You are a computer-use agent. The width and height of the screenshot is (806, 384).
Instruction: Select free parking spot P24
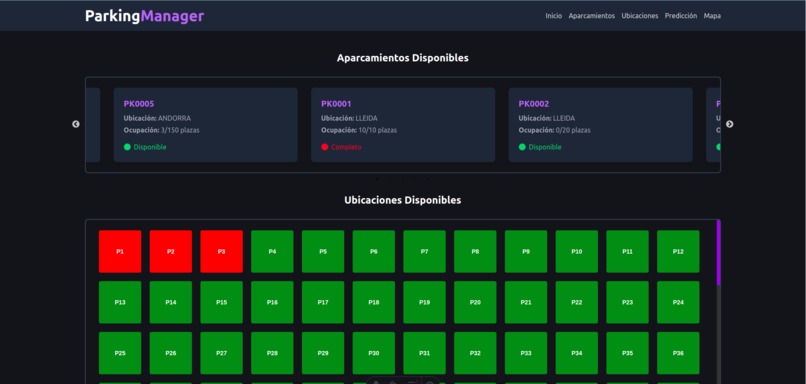679,302
